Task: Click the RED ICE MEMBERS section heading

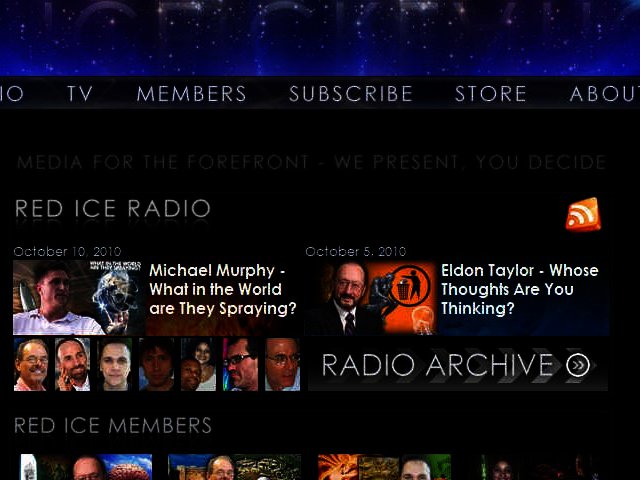Action: coord(112,426)
